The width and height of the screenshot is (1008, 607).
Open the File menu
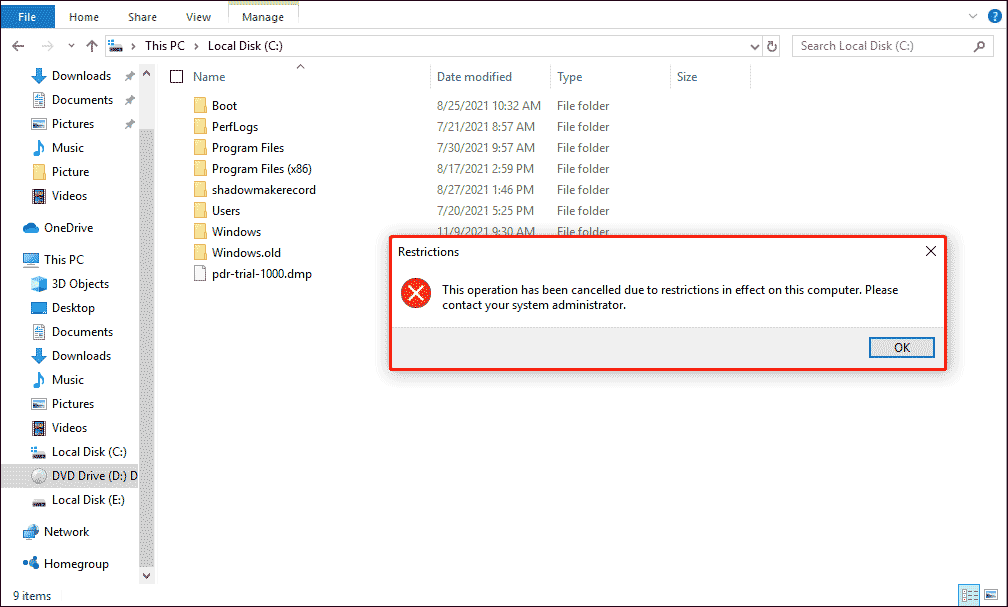(x=27, y=16)
